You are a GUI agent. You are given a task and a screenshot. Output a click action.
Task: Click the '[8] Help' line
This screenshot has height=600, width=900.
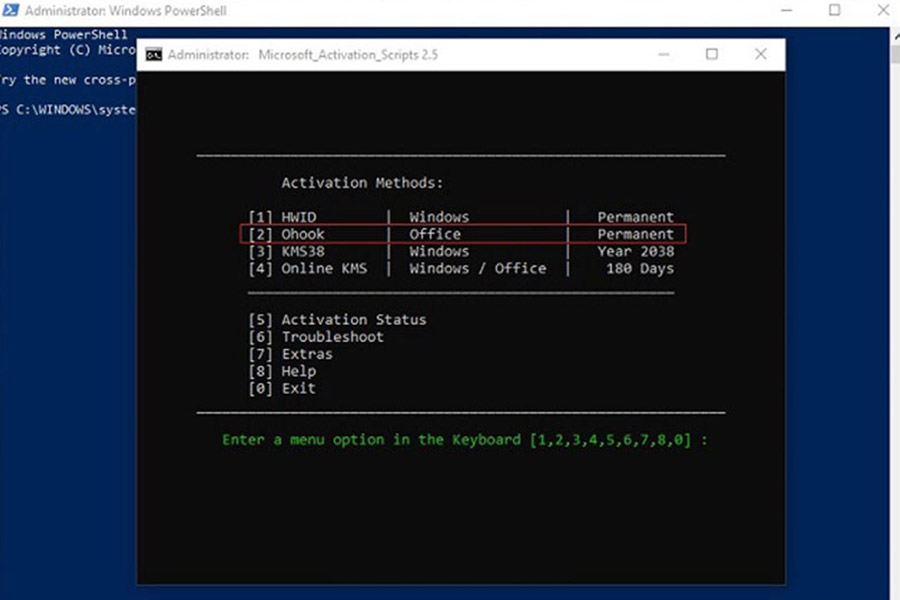point(282,371)
